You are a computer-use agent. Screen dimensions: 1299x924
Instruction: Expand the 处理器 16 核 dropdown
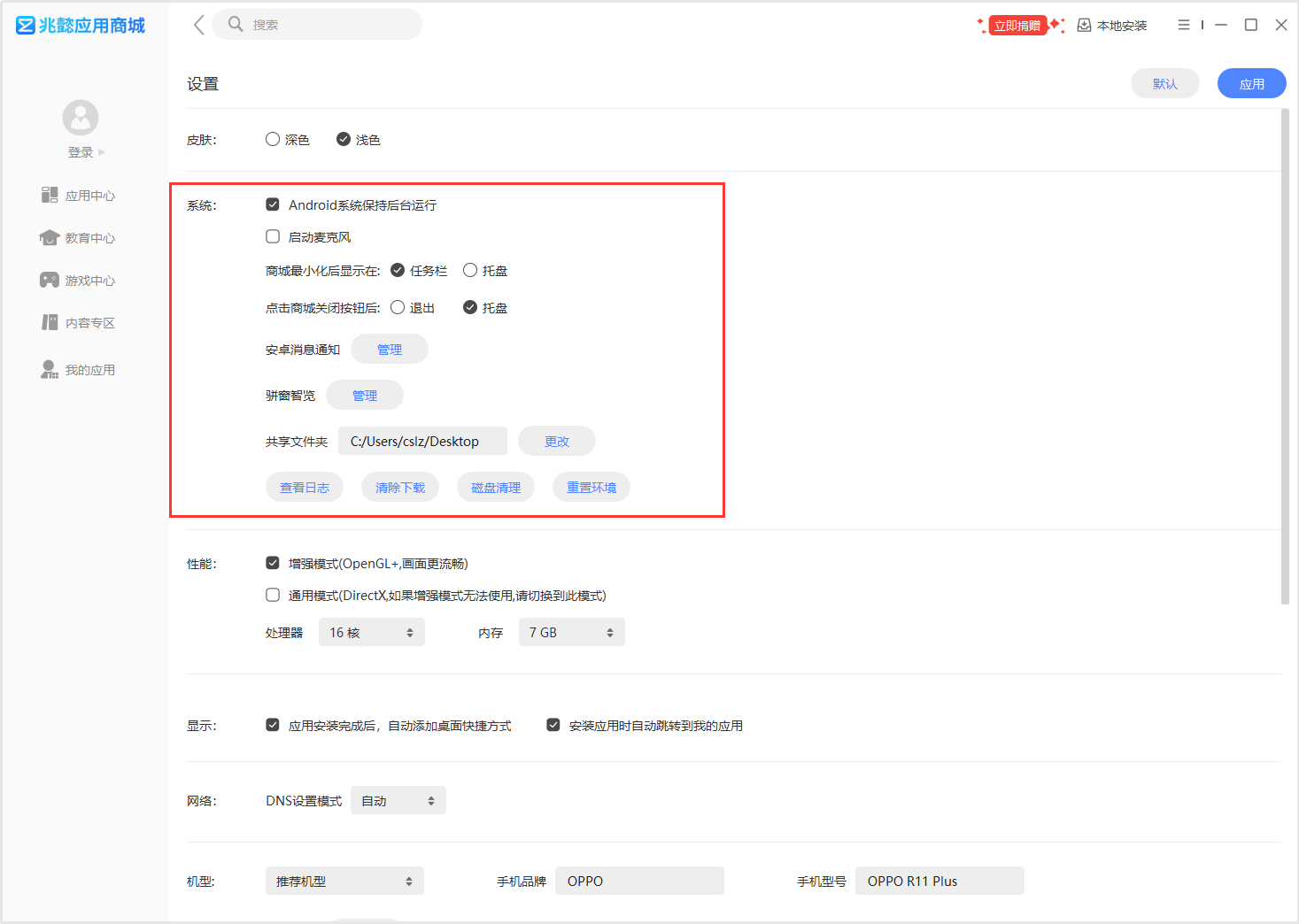371,632
